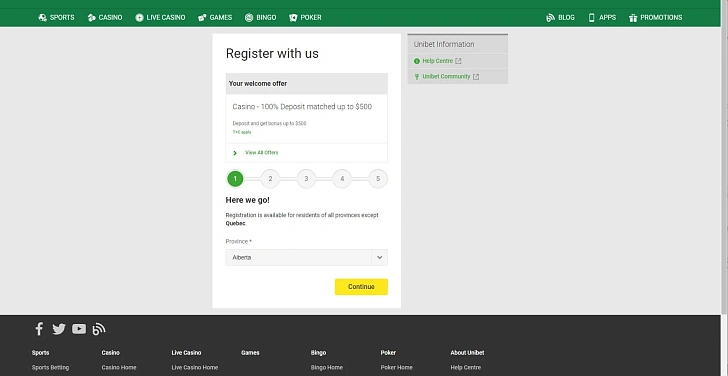Click the Poker cards icon
Viewport: 728px width, 376px height.
point(293,18)
